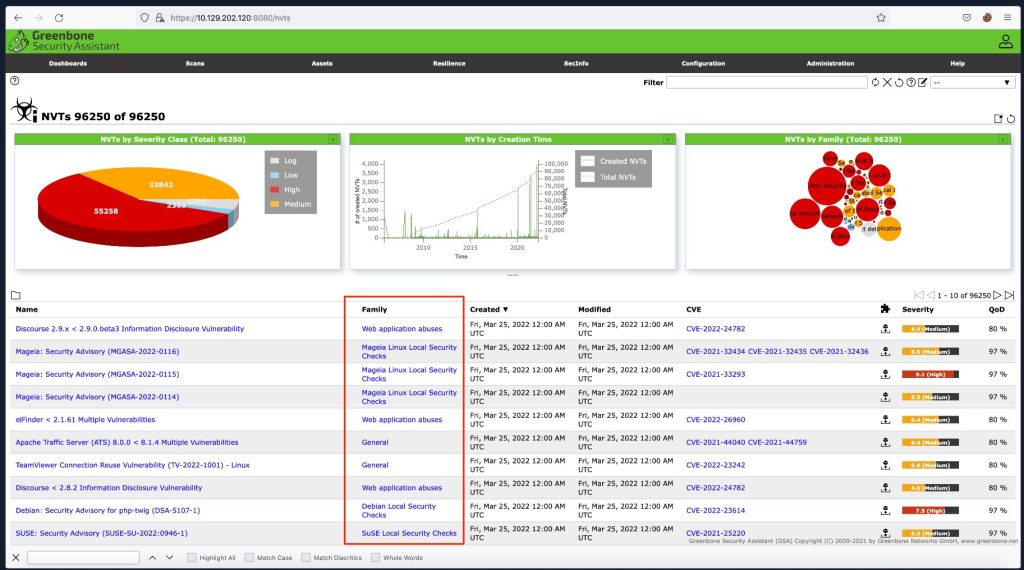Toggle Total NVTs legend in creation time chart
The height and width of the screenshot is (570, 1024).
click(x=608, y=177)
